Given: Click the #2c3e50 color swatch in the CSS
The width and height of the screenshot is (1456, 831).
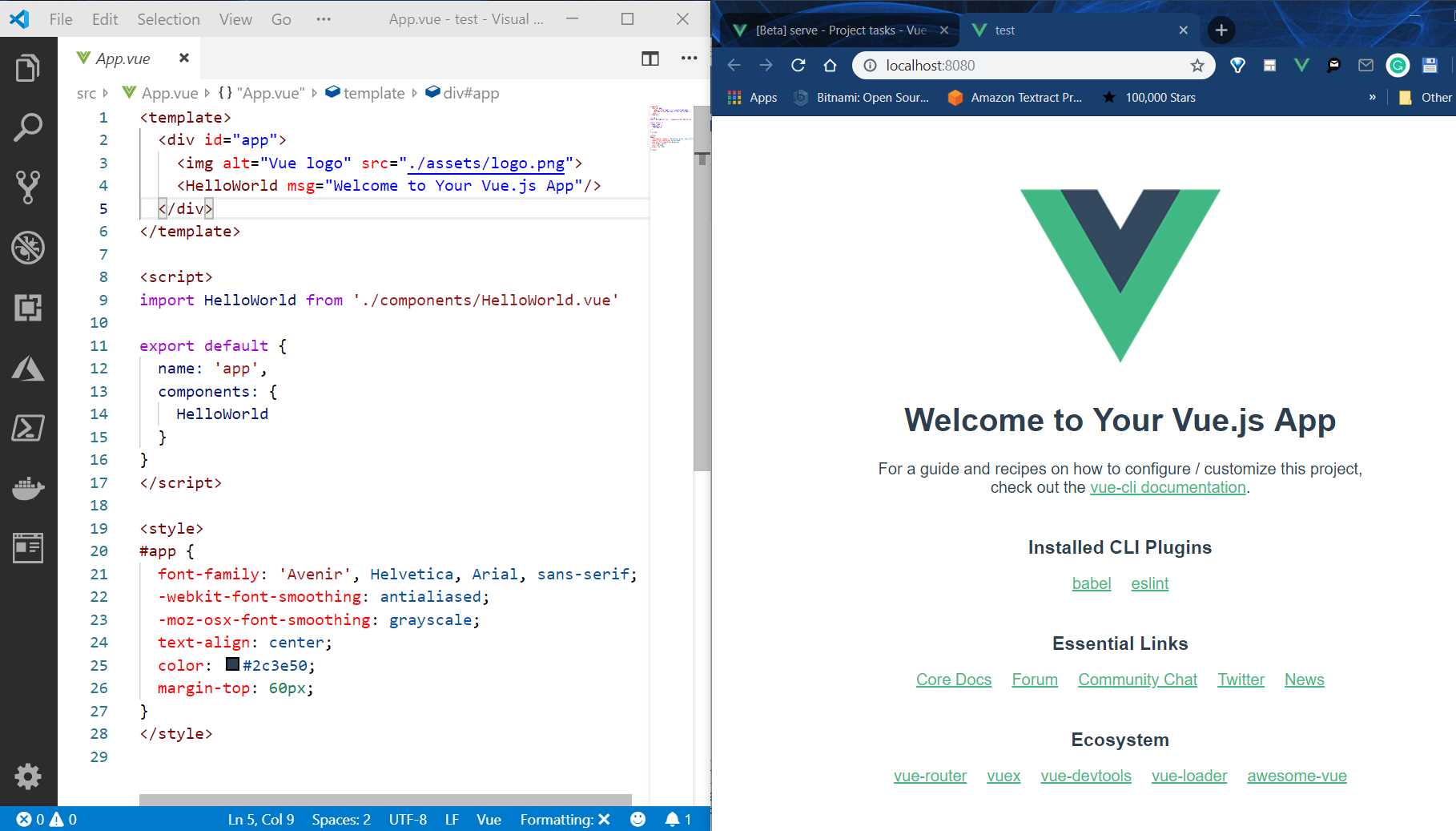Looking at the screenshot, I should pos(231,664).
